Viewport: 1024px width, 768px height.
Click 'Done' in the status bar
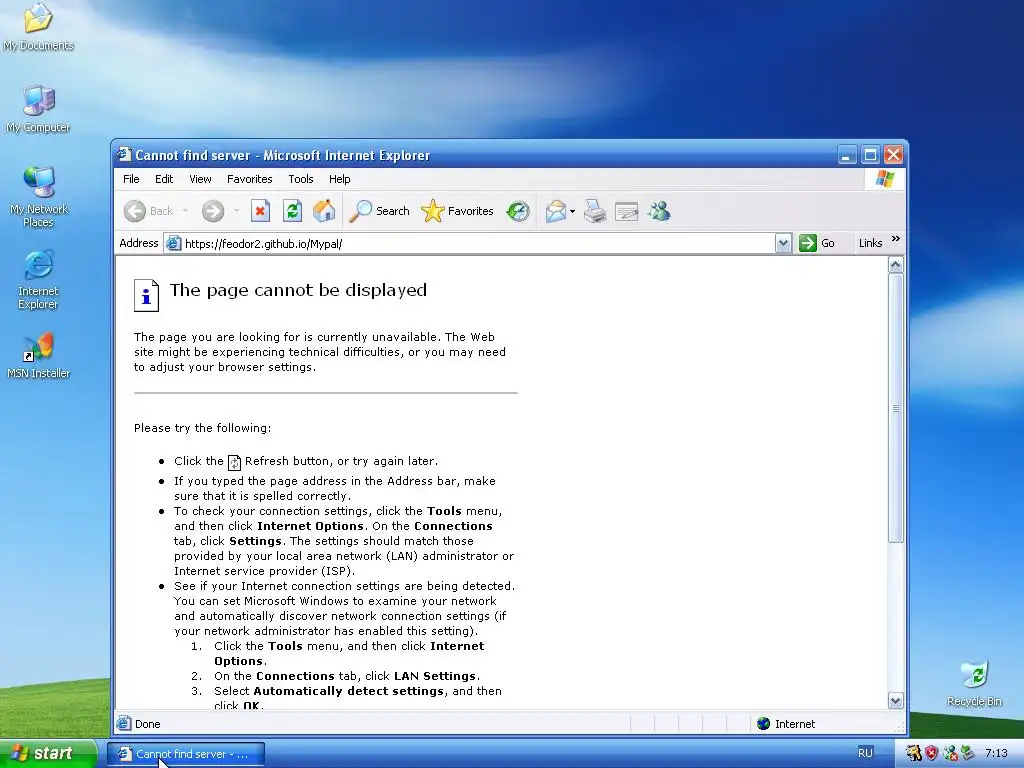point(148,724)
